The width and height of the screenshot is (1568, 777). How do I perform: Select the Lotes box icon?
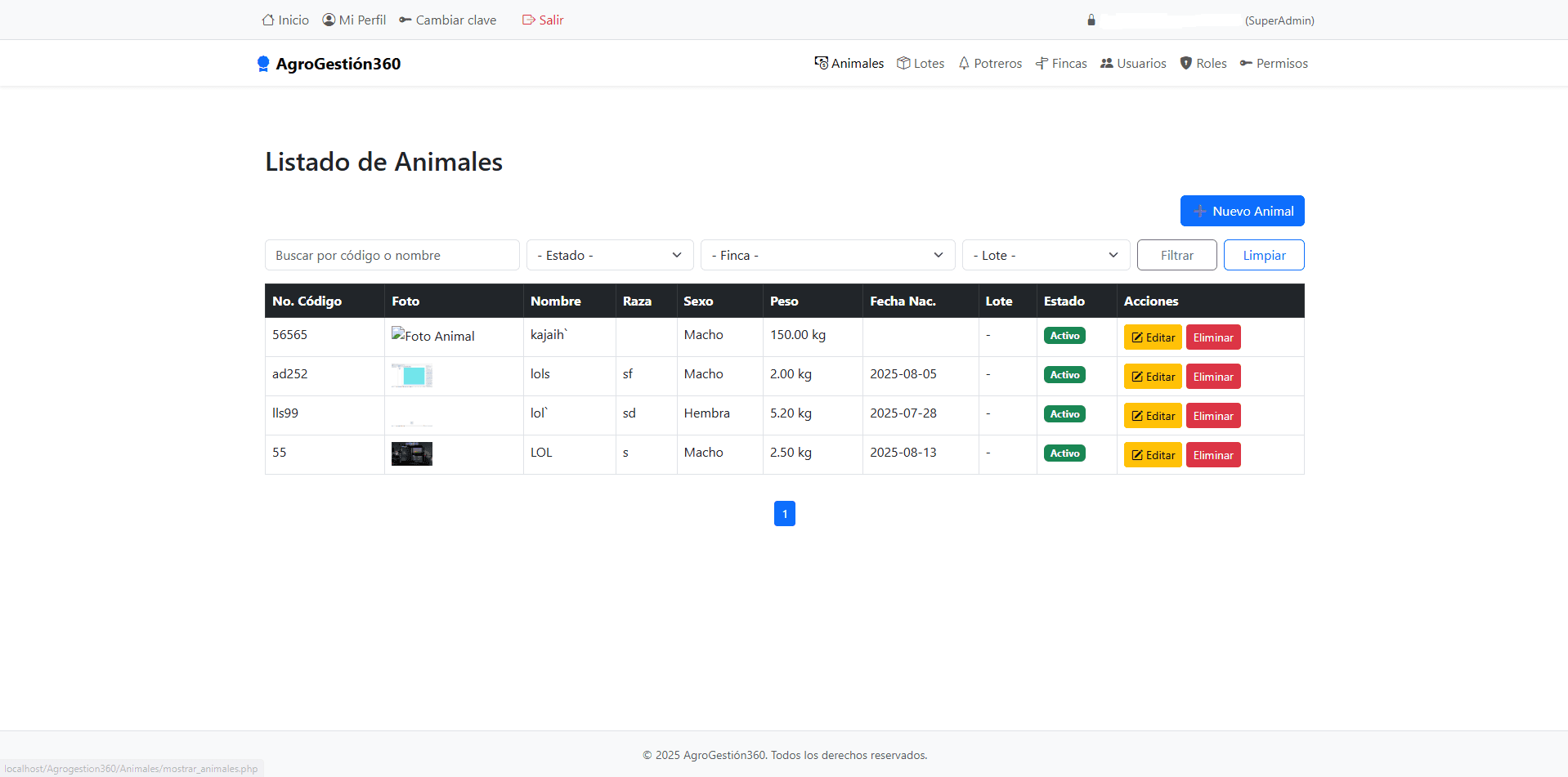pyautogui.click(x=903, y=63)
